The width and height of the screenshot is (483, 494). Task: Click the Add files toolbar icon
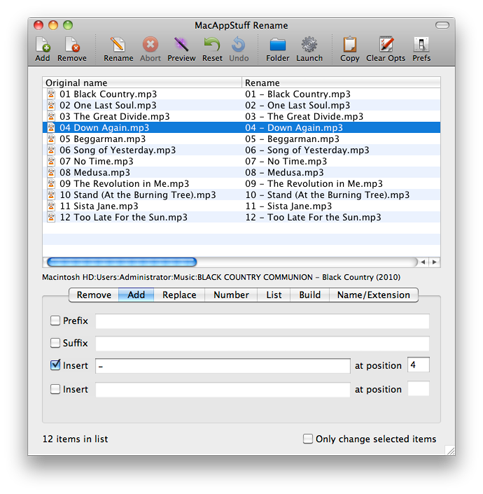pyautogui.click(x=43, y=45)
